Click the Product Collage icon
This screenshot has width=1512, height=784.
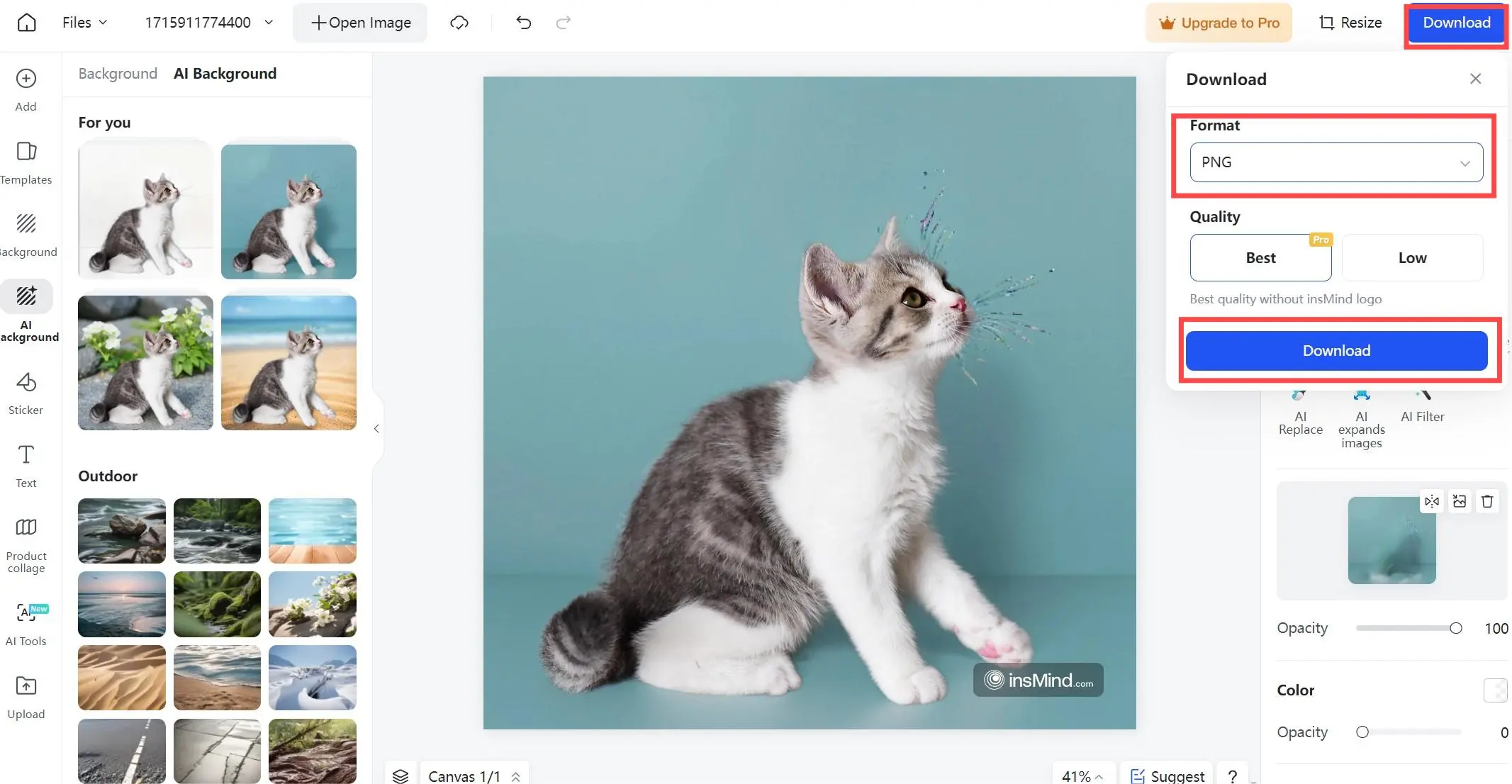[26, 527]
